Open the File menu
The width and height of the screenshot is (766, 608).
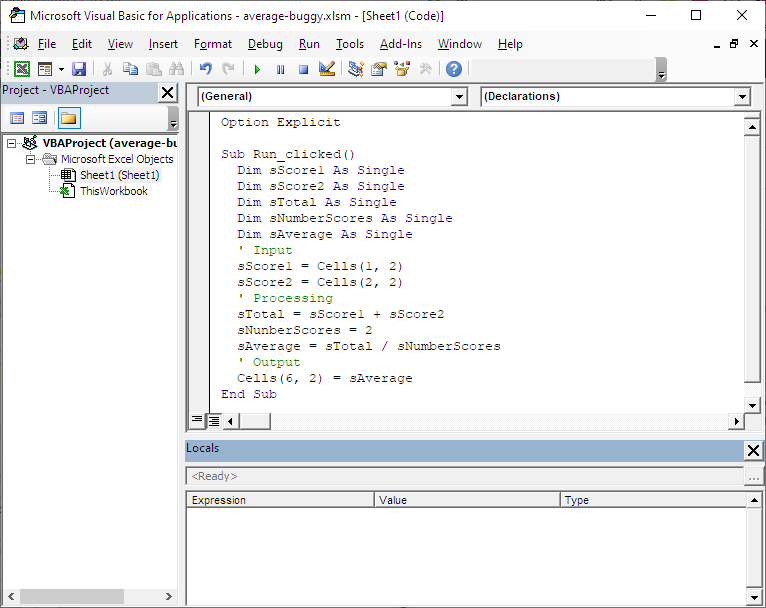tap(47, 44)
